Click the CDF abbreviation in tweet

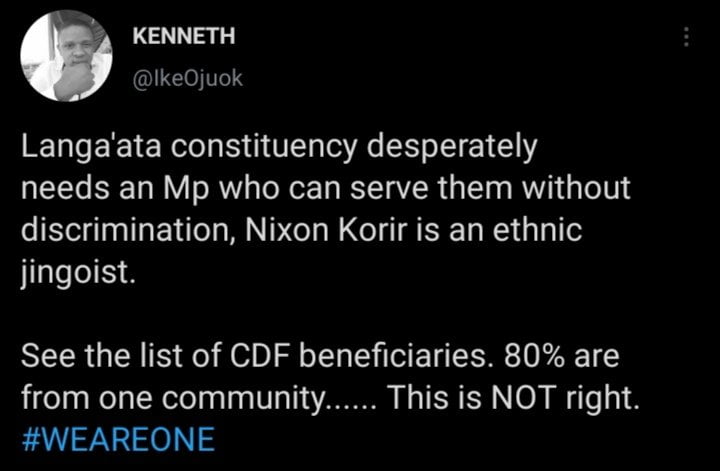click(260, 356)
